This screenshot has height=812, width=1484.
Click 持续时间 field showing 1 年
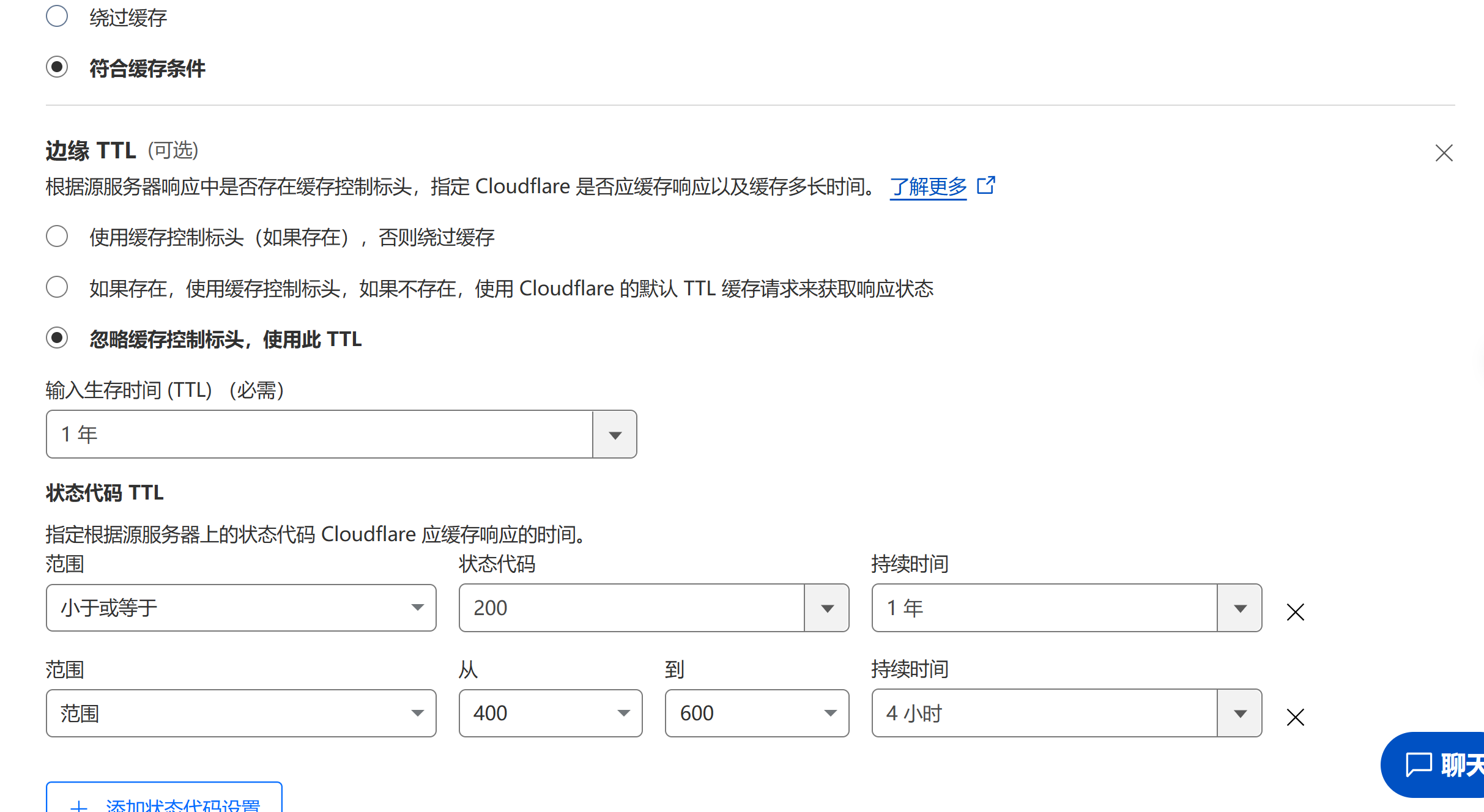1045,608
